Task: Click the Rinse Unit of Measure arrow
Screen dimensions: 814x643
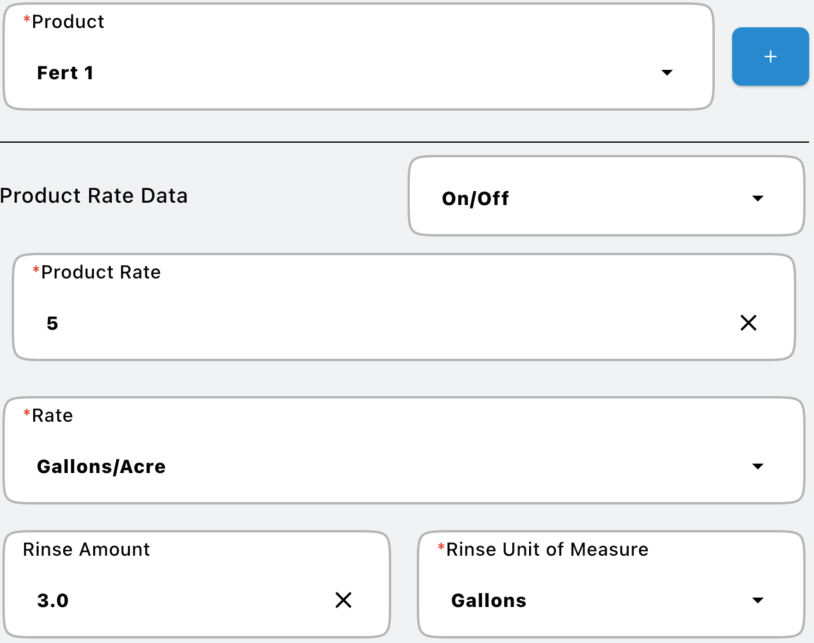Action: point(757,600)
